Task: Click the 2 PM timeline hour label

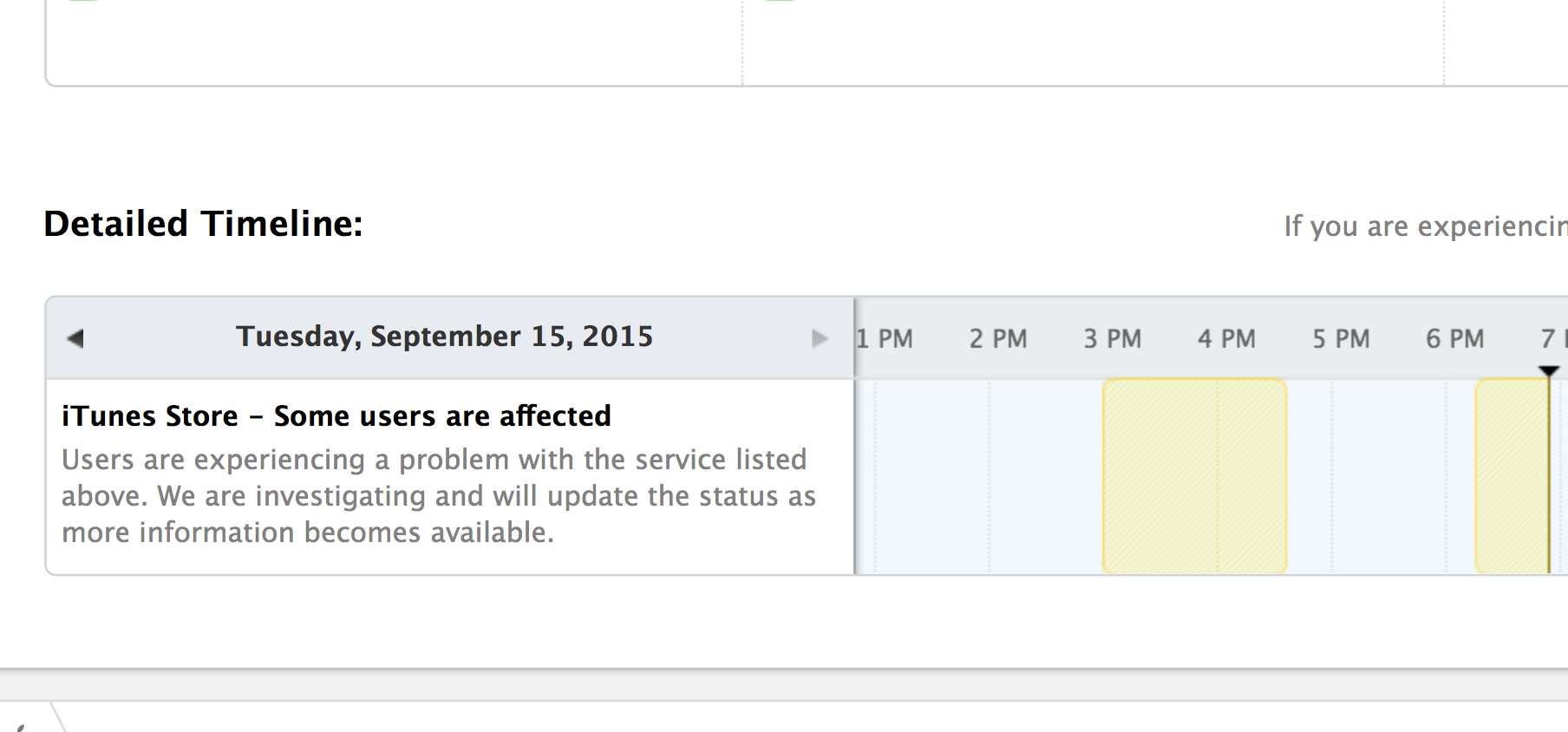Action: pyautogui.click(x=998, y=338)
